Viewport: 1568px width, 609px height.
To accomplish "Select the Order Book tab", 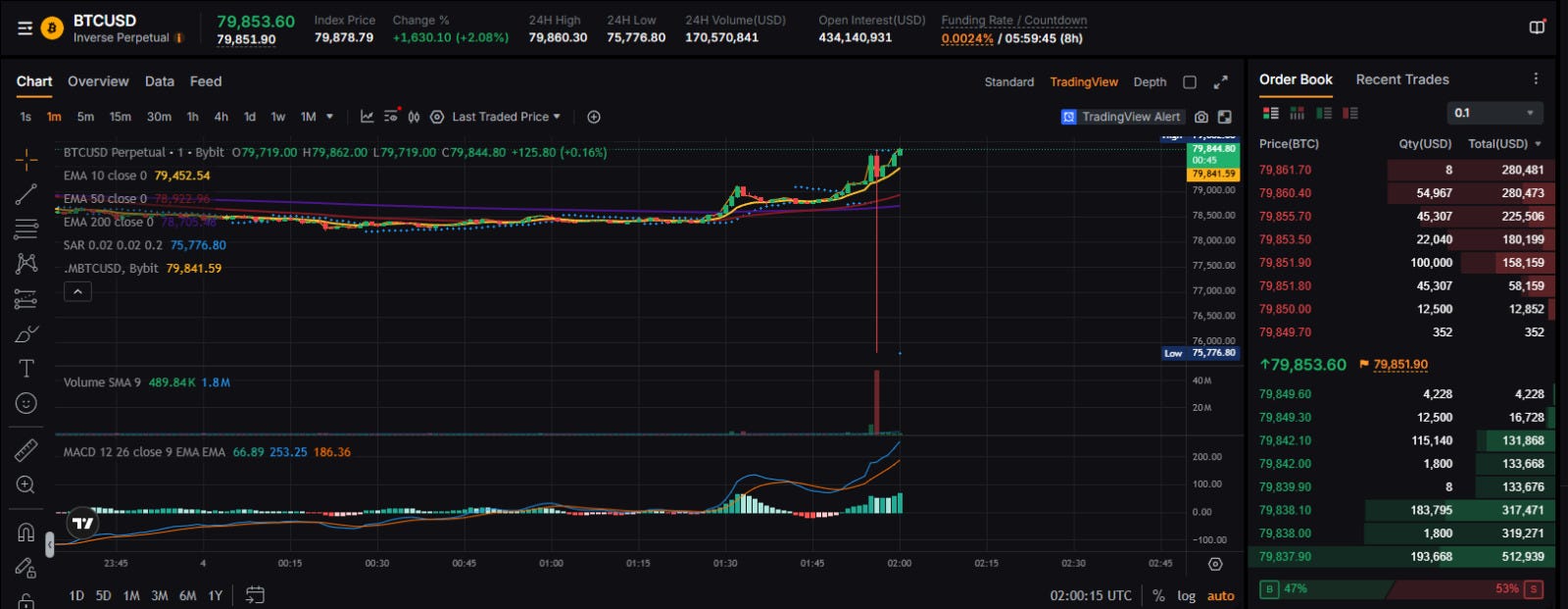I will (1296, 79).
